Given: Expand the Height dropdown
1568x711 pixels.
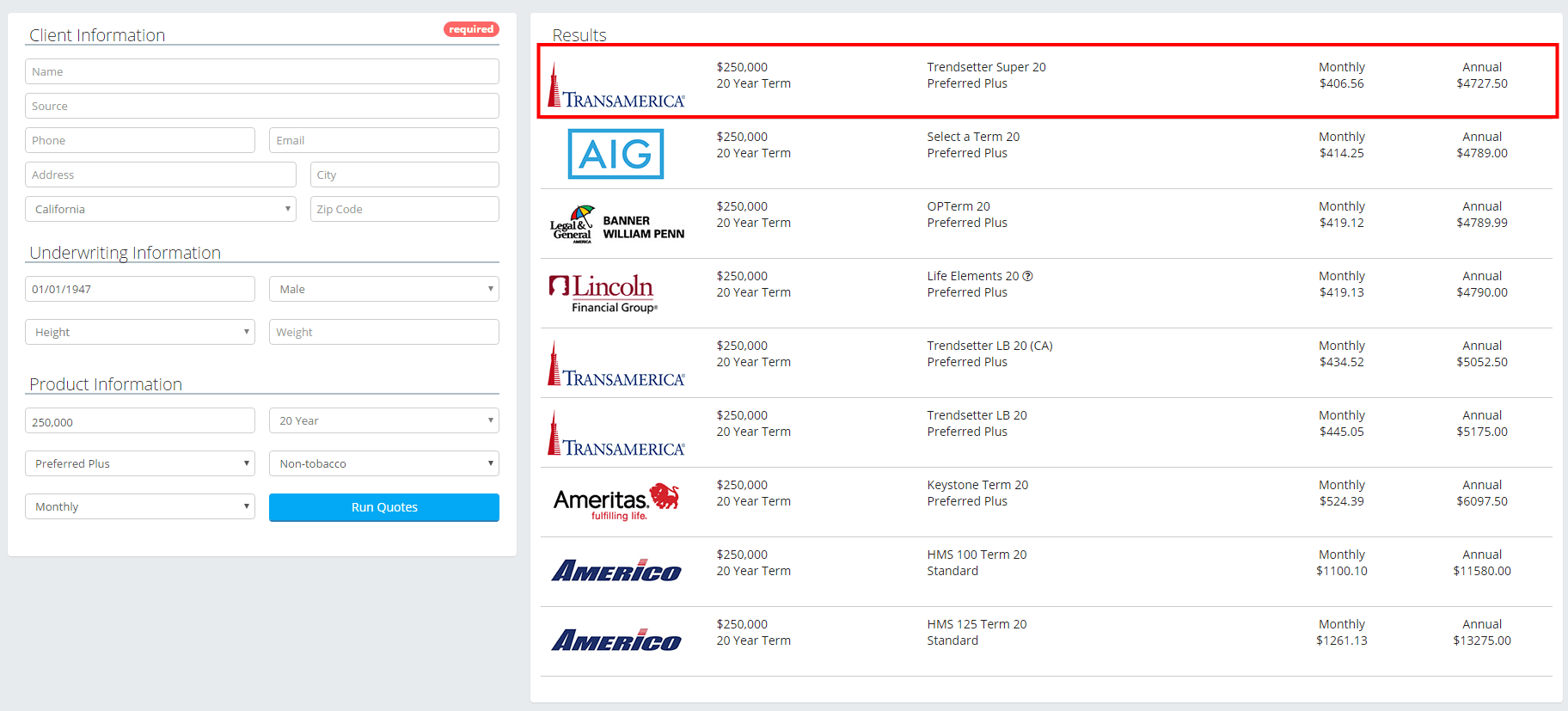Looking at the screenshot, I should [140, 332].
